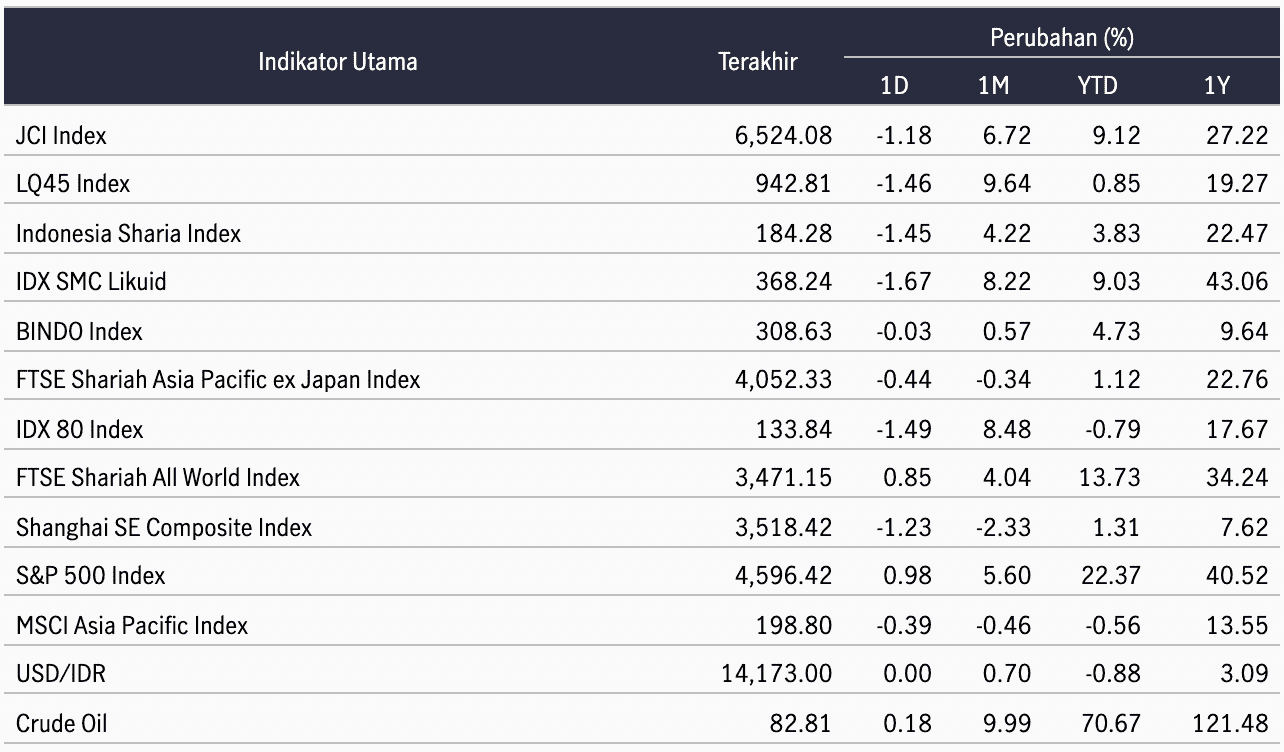Select the 'Crude Oil' row label
The image size is (1284, 752).
point(61,724)
